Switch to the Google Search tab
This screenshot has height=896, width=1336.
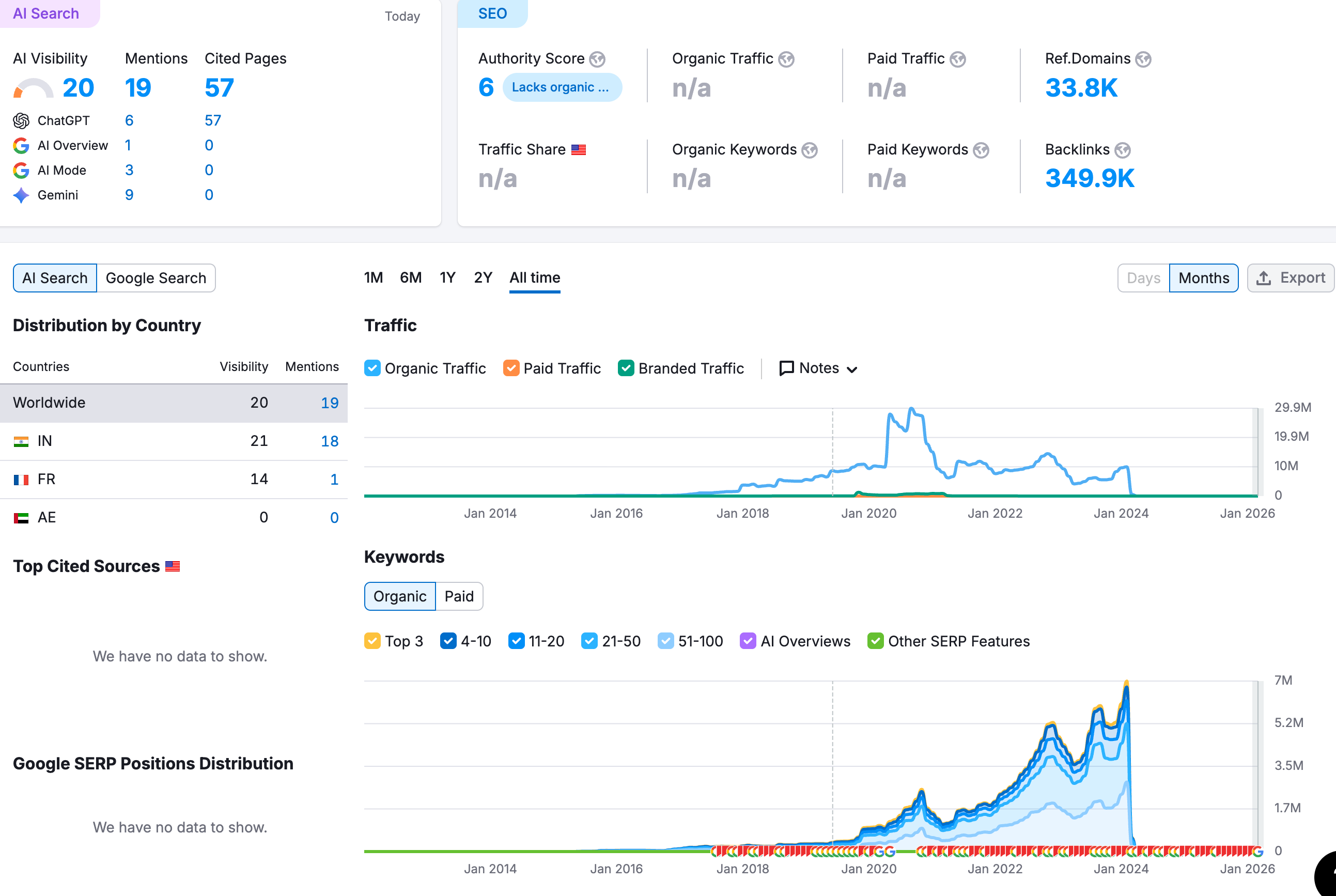tap(156, 279)
